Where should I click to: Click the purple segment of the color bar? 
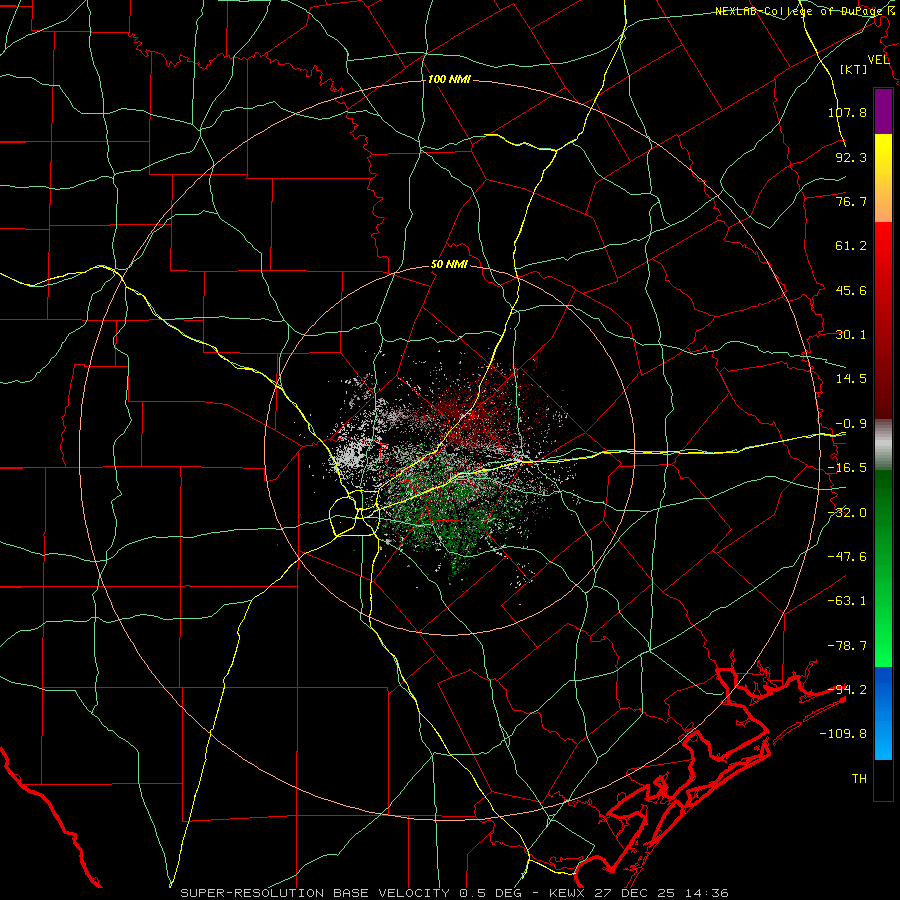click(x=883, y=112)
